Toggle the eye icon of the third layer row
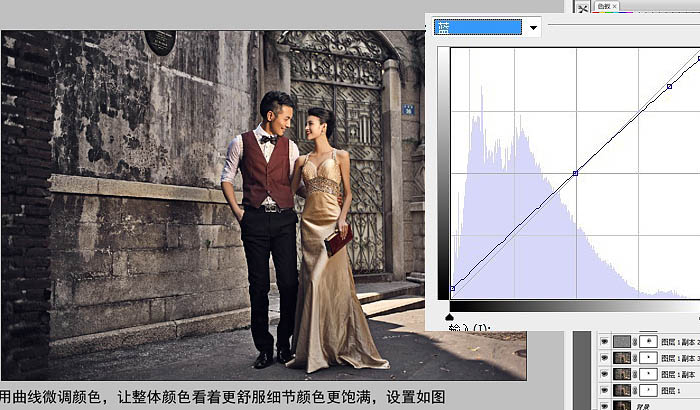Viewport: 700px width, 410px height. coord(604,373)
